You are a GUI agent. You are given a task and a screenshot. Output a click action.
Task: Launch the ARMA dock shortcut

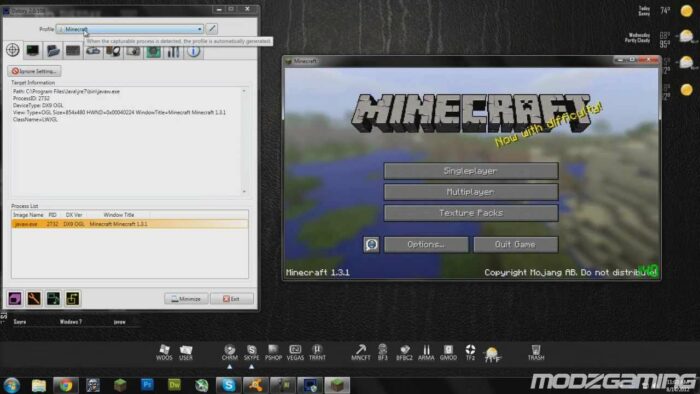tap(426, 352)
